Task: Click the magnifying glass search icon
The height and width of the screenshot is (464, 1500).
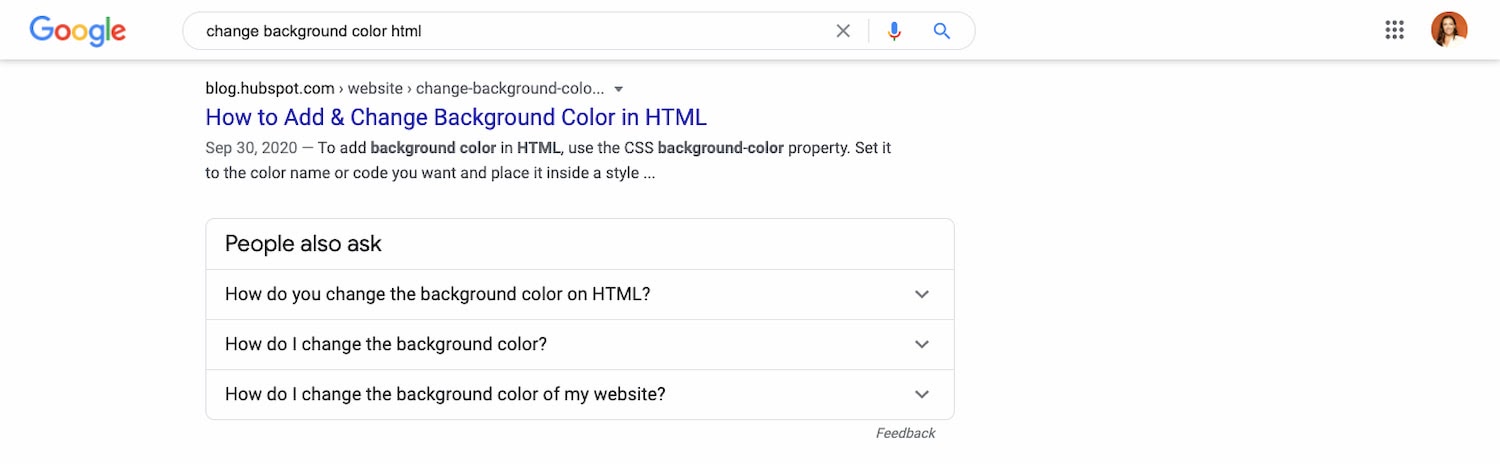Action: 941,31
